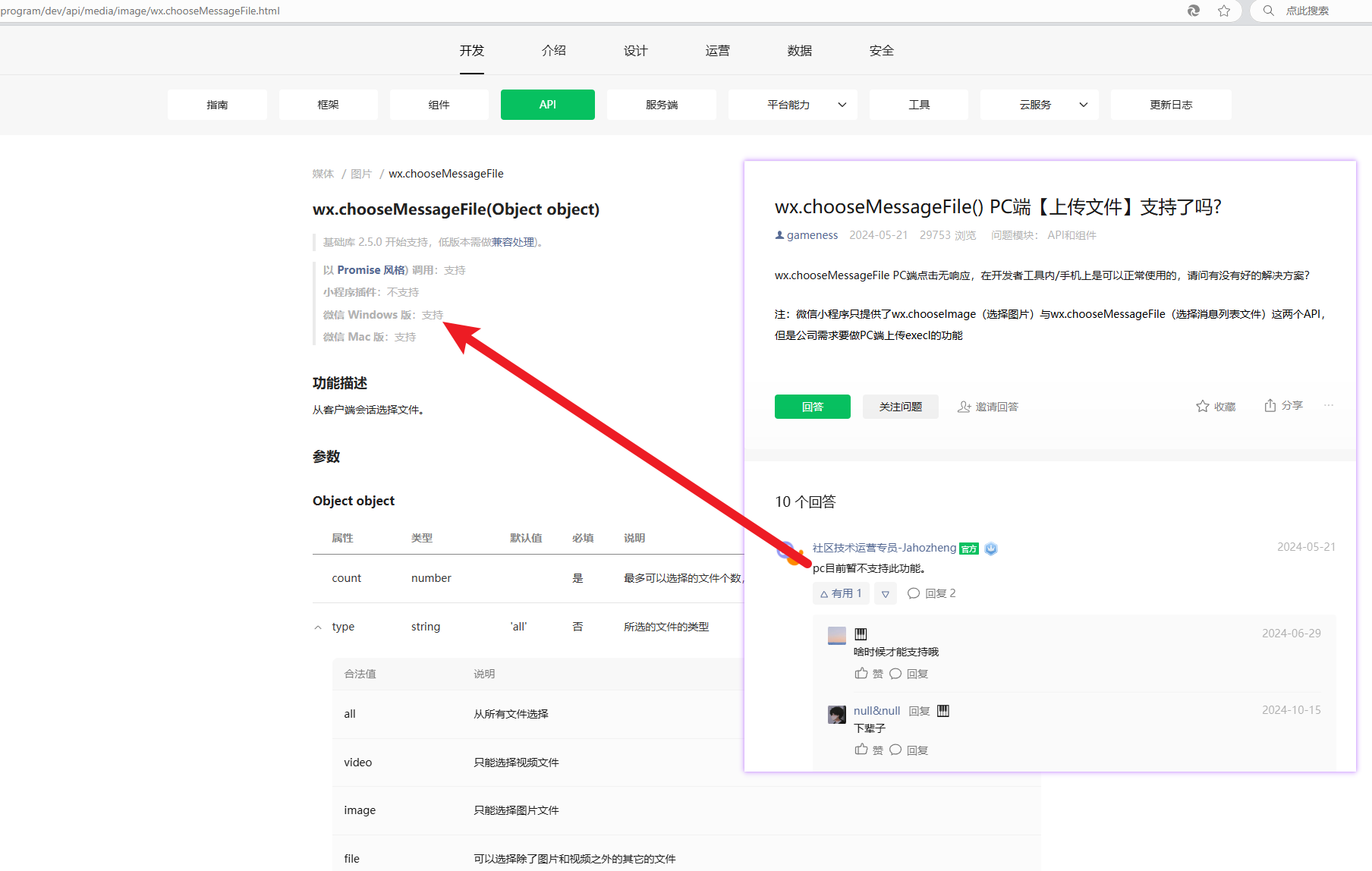
Task: Open the 社区技术运营专员-Jahozheng profile link
Action: coord(884,548)
